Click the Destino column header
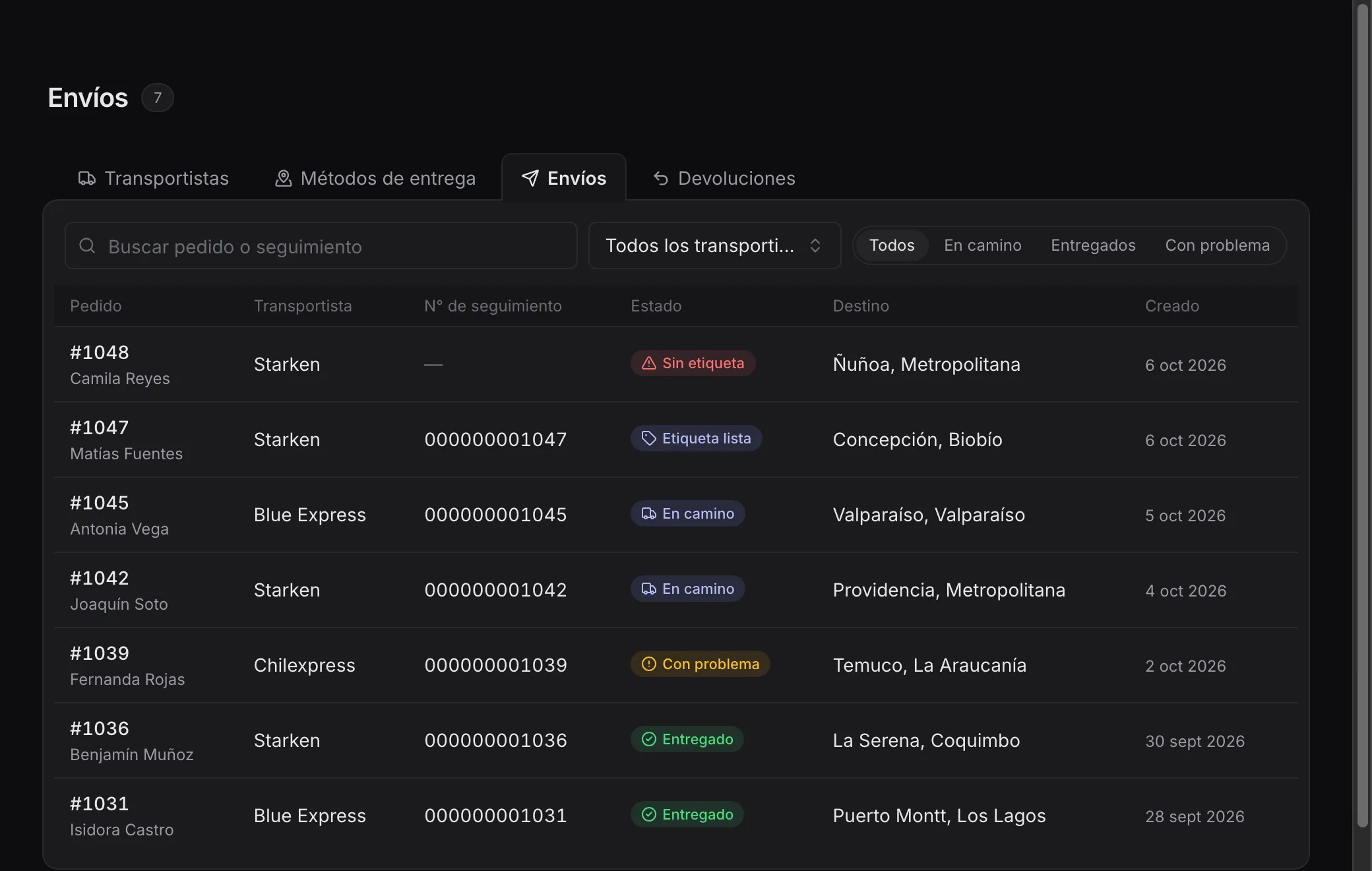The image size is (1372, 871). [x=861, y=306]
